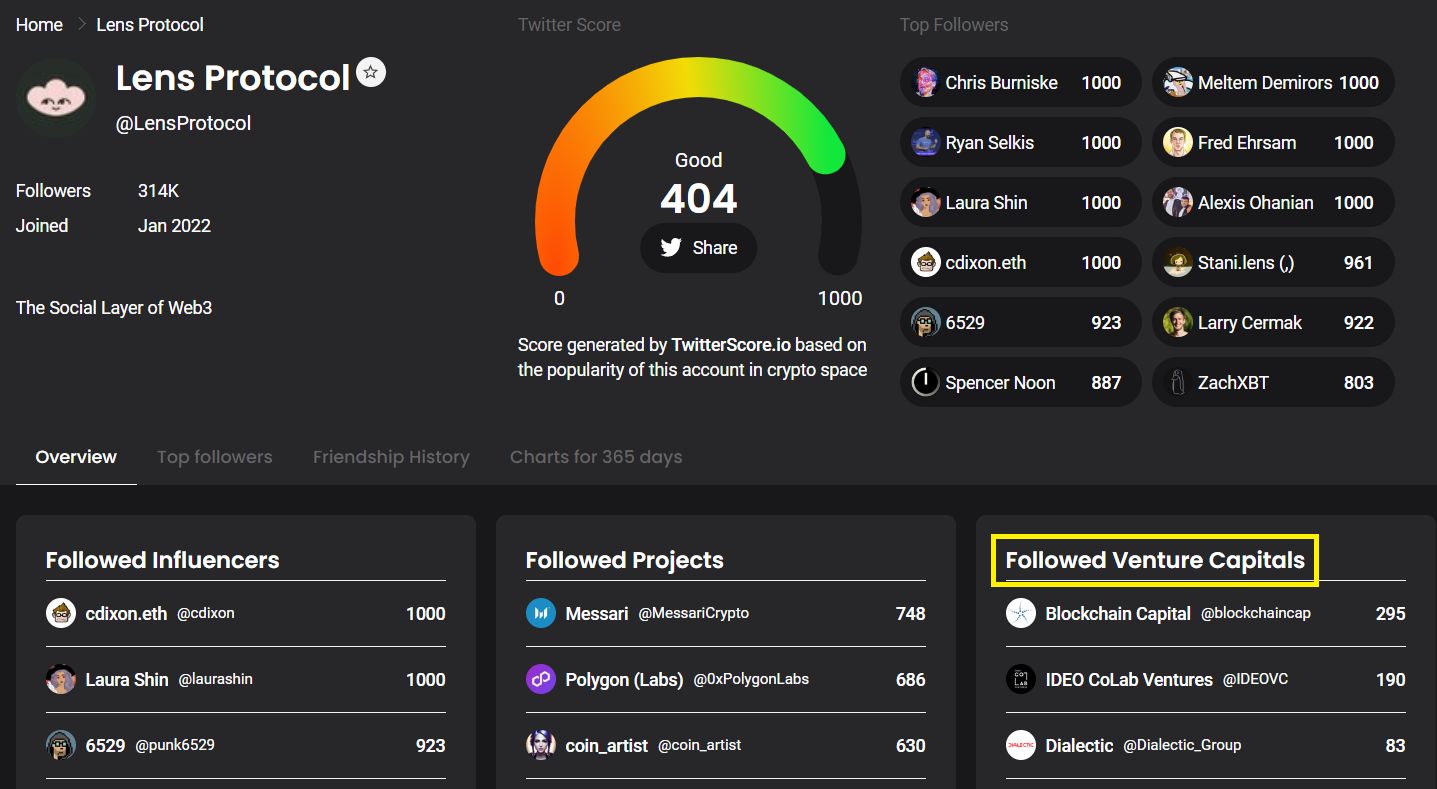Click the Dialectic logo icon
The height and width of the screenshot is (789, 1437).
click(1021, 746)
